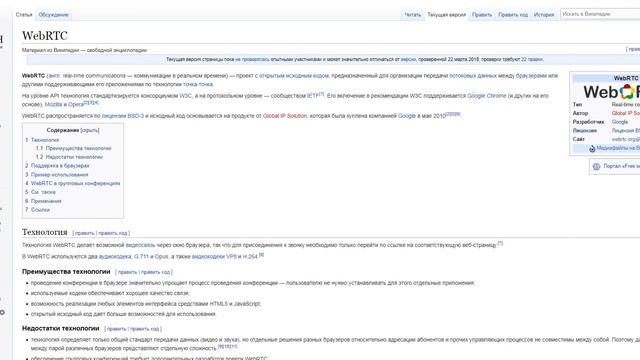640x360 pixels.
Task: Collapse contents with the [скрыть] toggle
Action: click(90, 130)
